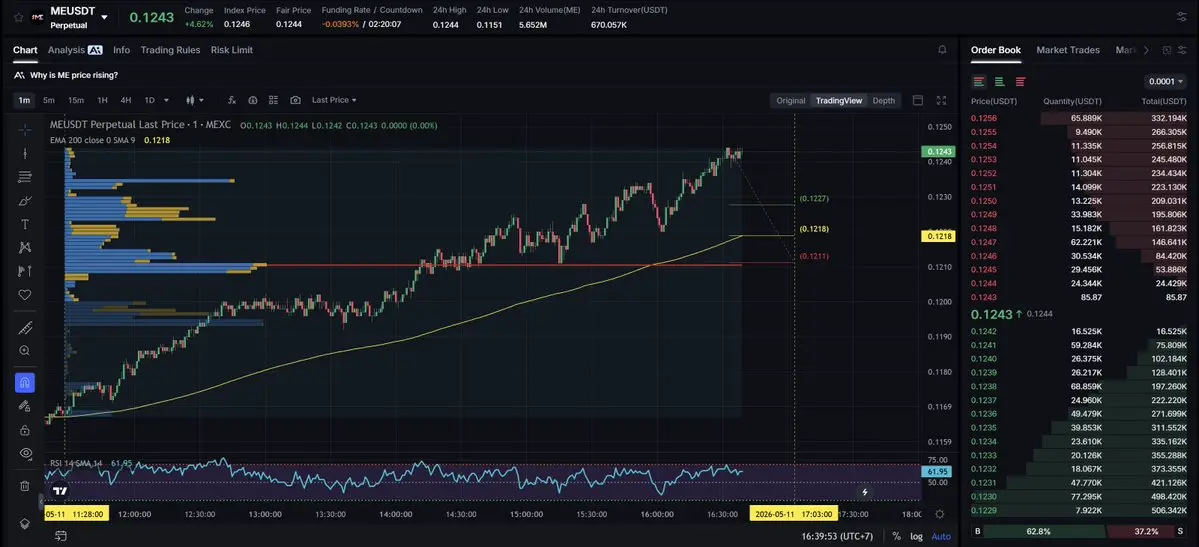Open the indicators fx menu
This screenshot has width=1199, height=547.
(232, 100)
